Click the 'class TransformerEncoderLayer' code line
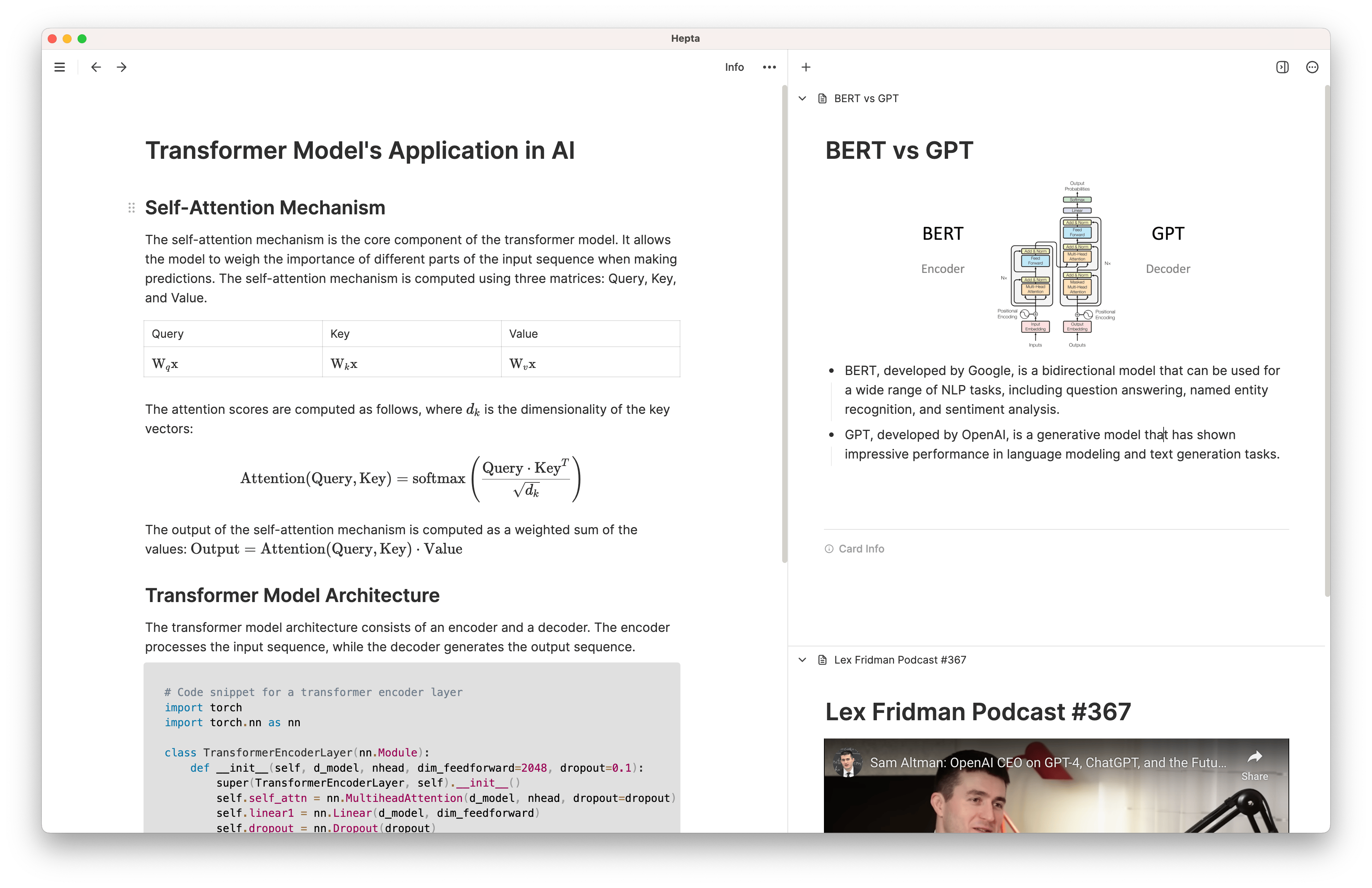Screen dimensions: 1372x888 297,753
